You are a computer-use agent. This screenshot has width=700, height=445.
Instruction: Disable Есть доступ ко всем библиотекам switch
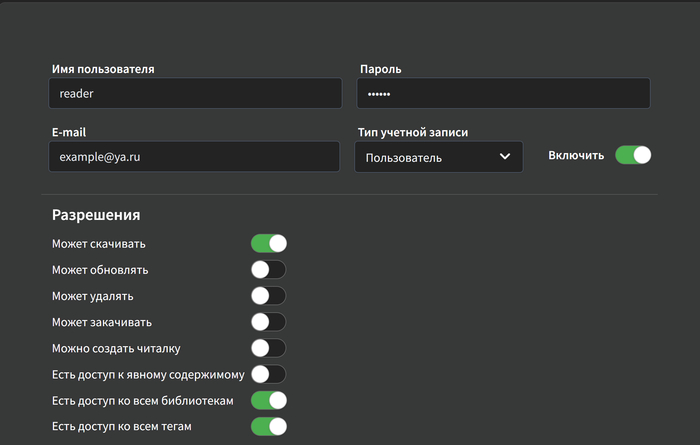268,401
